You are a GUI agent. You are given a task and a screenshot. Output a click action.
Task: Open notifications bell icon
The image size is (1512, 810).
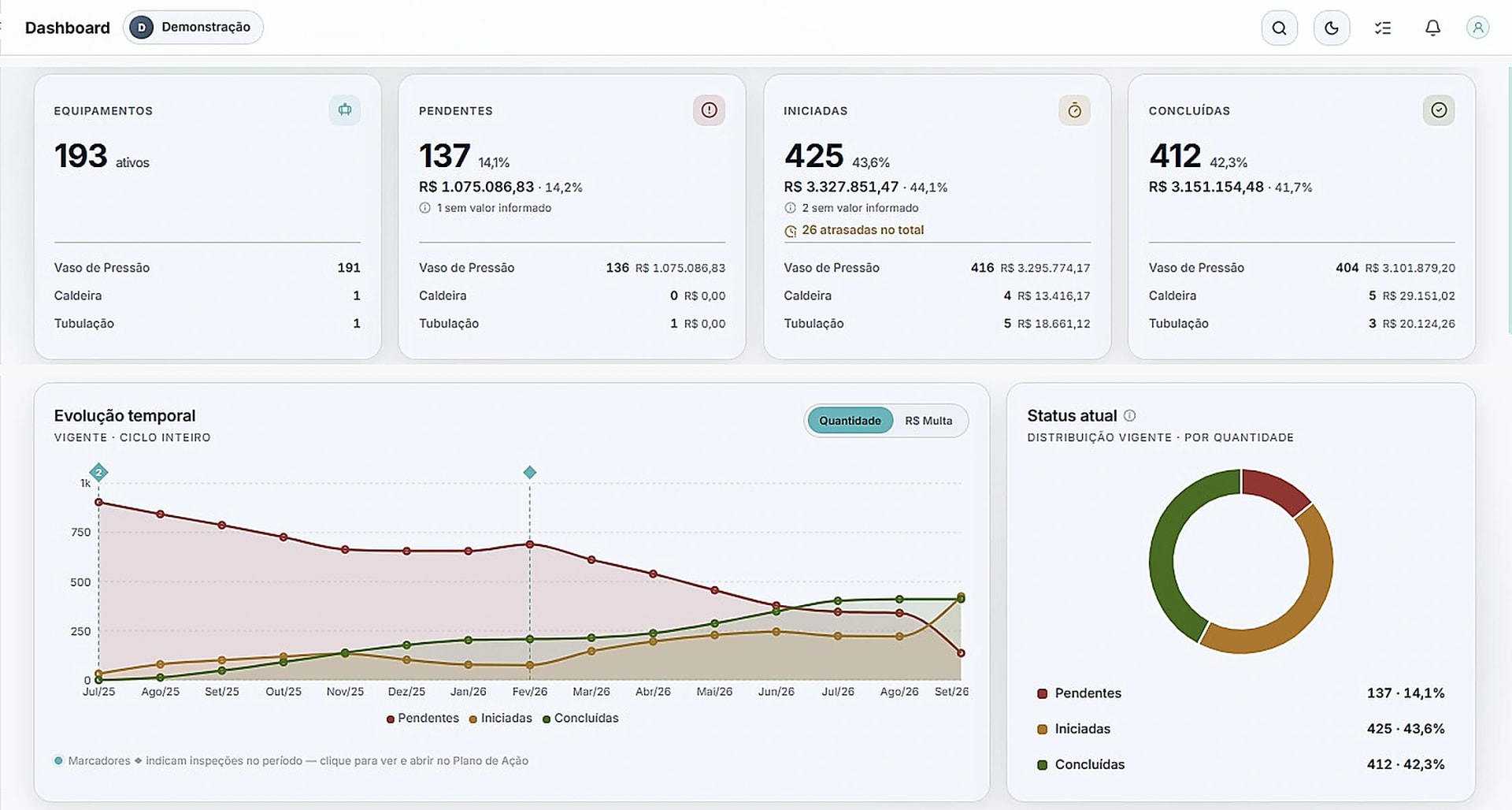tap(1432, 28)
